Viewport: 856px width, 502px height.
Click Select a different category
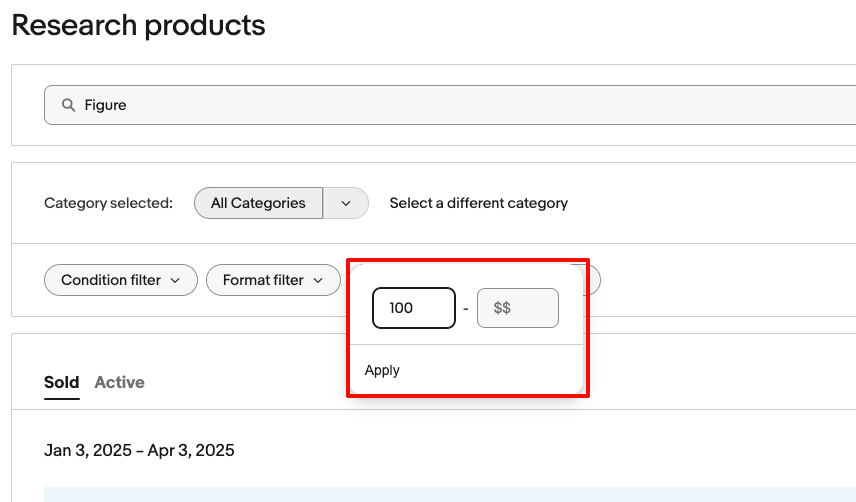pyautogui.click(x=478, y=203)
